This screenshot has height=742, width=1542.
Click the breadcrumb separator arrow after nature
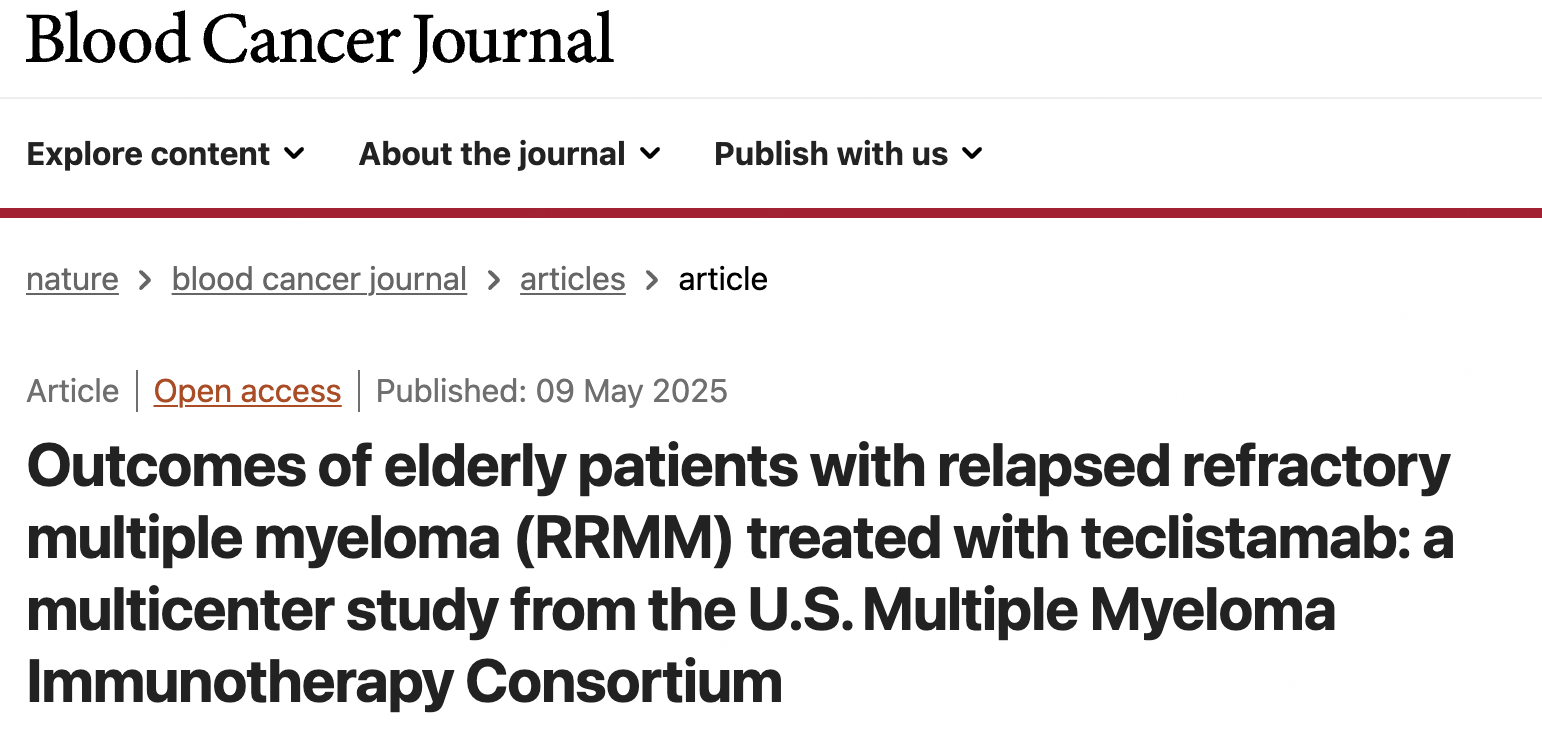click(145, 280)
